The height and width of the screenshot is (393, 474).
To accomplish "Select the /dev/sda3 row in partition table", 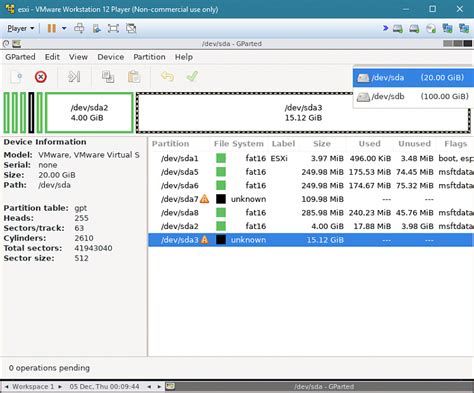I will pos(311,240).
